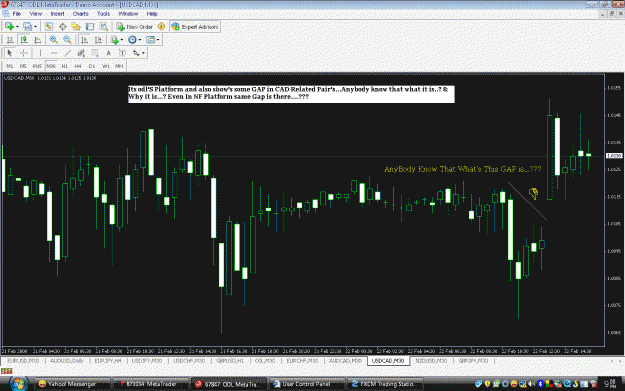Switch to M1 timeframe
625x391 pixels.
(x=10, y=66)
